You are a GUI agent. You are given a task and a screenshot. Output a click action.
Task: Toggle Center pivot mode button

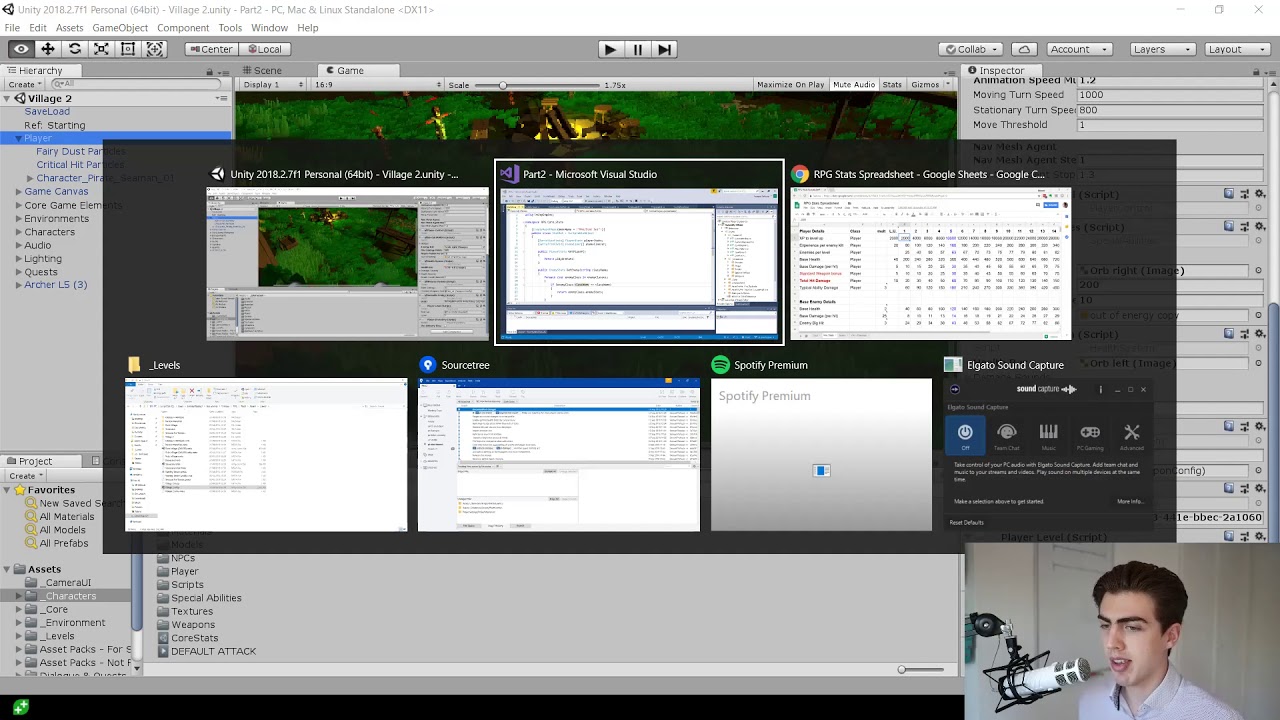210,49
